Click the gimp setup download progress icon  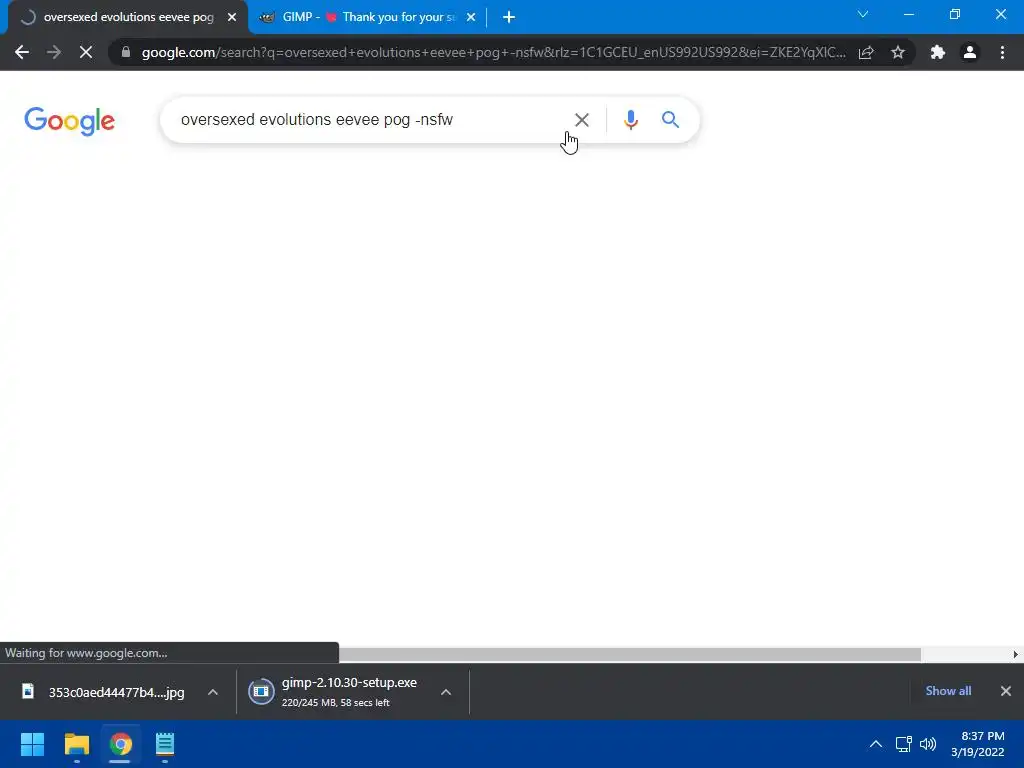(x=261, y=692)
